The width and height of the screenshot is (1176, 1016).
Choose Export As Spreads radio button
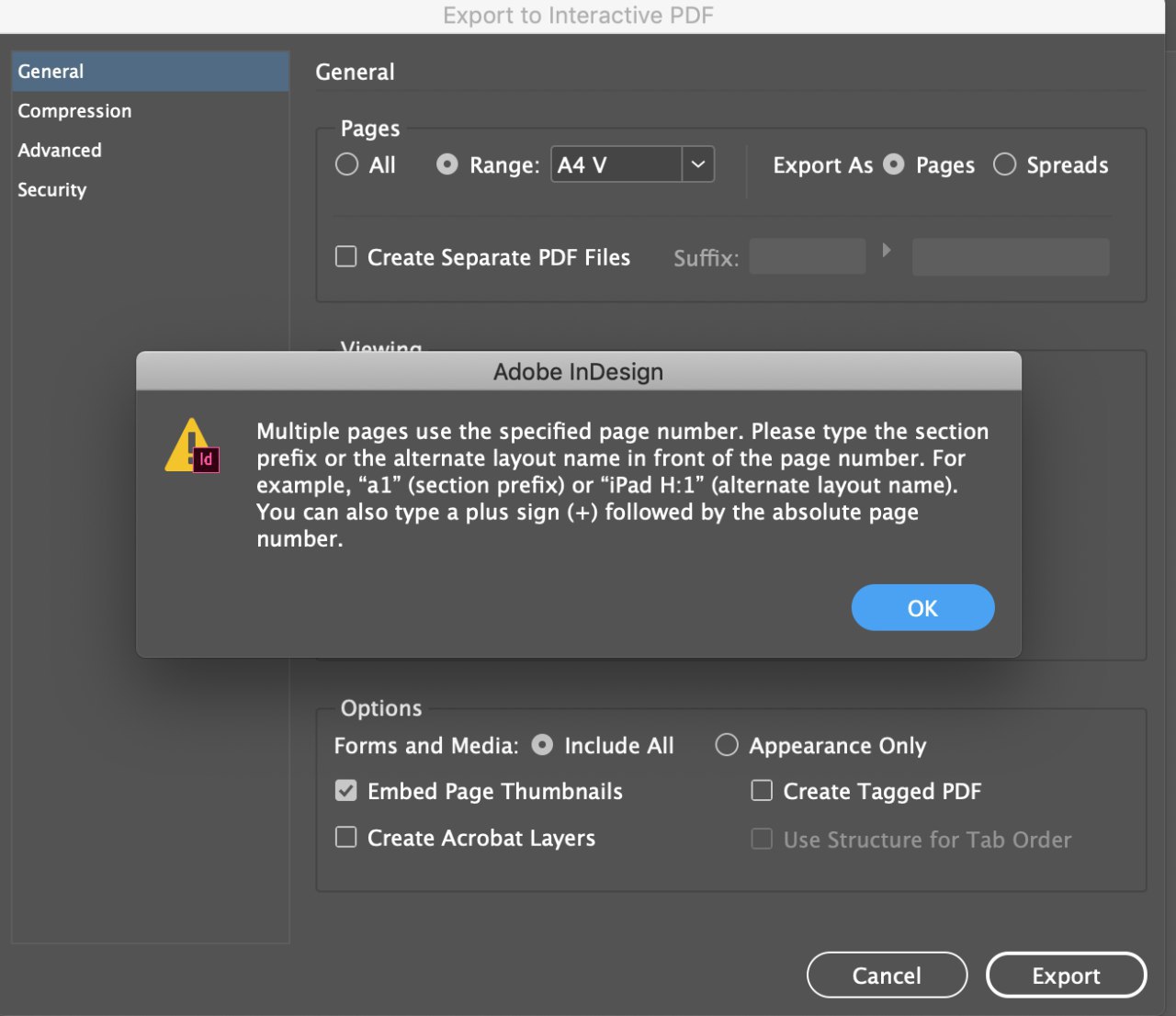tap(1004, 164)
